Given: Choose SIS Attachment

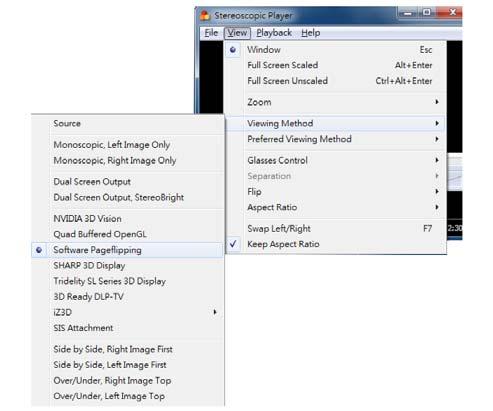Looking at the screenshot, I should click(128, 328).
